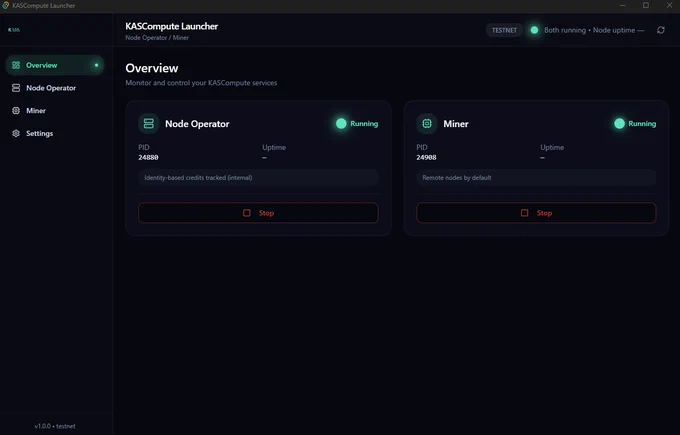This screenshot has height=435, width=680.
Task: Click the Miner card chip icon
Action: pos(427,124)
